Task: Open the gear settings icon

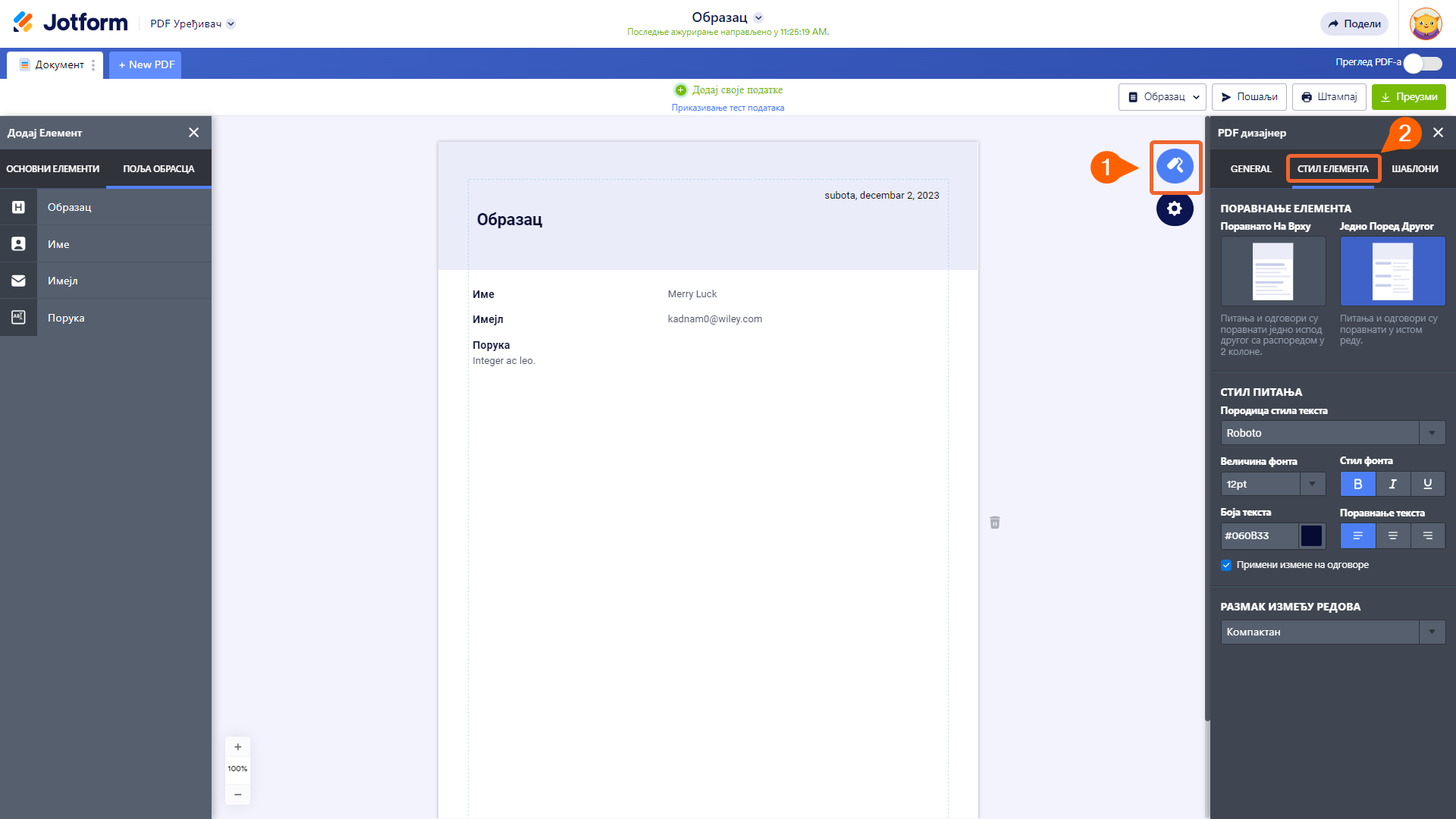Action: 1174,209
